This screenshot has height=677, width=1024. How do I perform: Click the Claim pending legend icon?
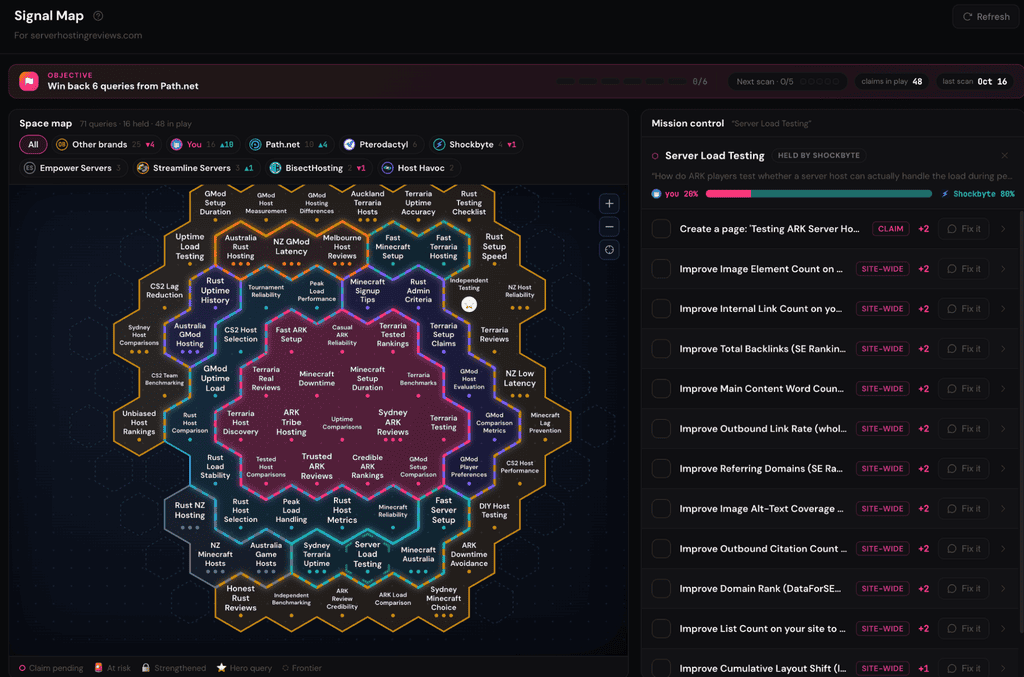tap(22, 668)
